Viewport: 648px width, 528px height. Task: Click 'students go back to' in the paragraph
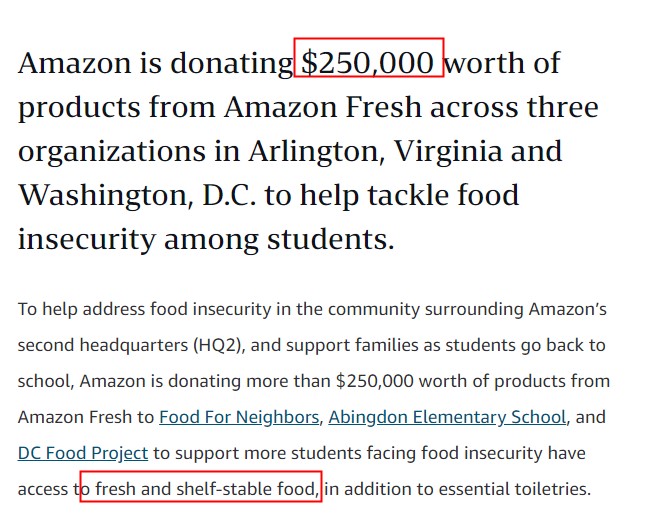(525, 345)
